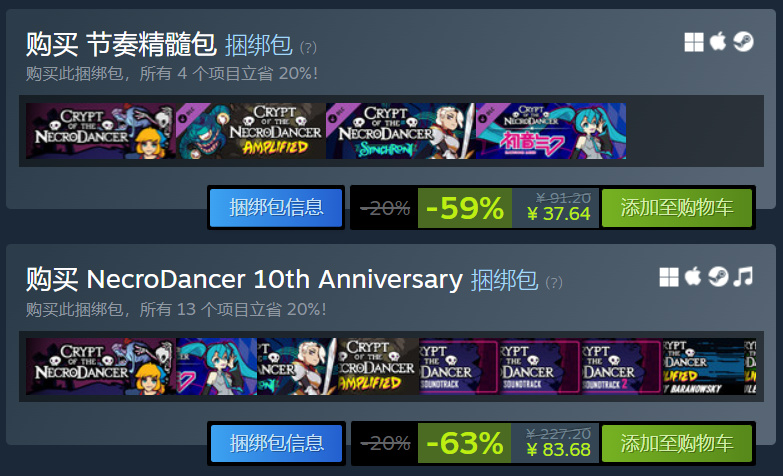Open the Synchrony DLC thumbnail in first bundle
This screenshot has width=783, height=476.
click(400, 131)
